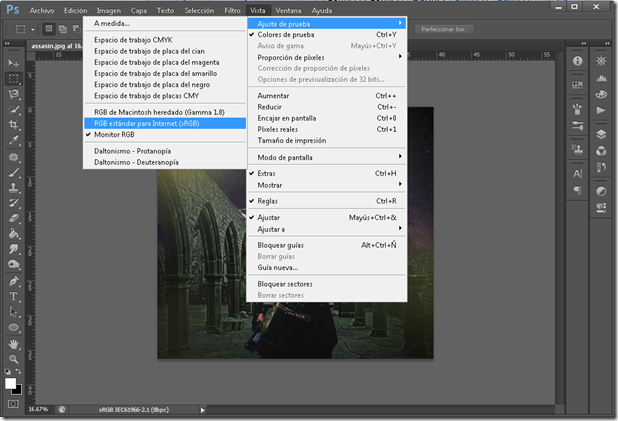Choose Daltonismo - Protanopía proof
This screenshot has width=618, height=421.
tap(165, 151)
